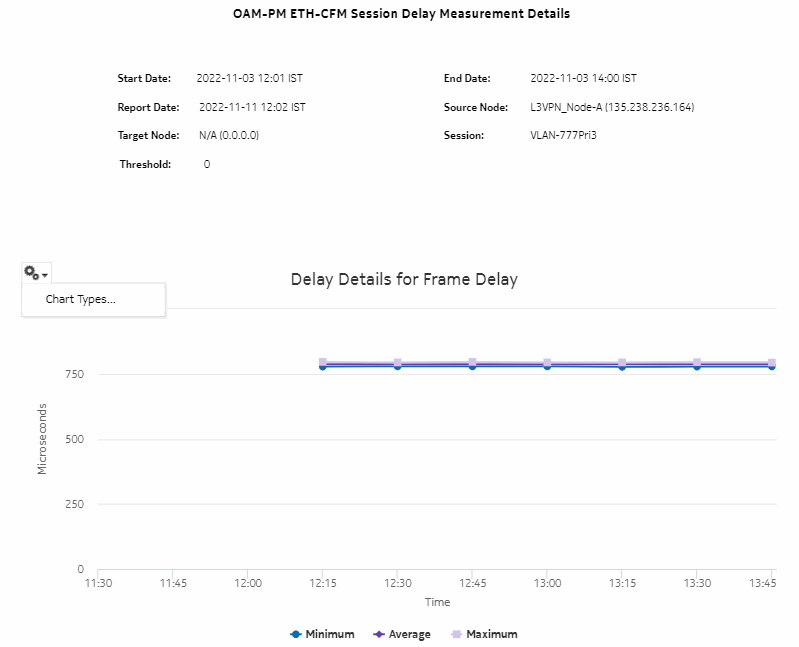Click the Session value VLAN-777Pri3
Viewport: 799px width, 647px height.
click(563, 136)
